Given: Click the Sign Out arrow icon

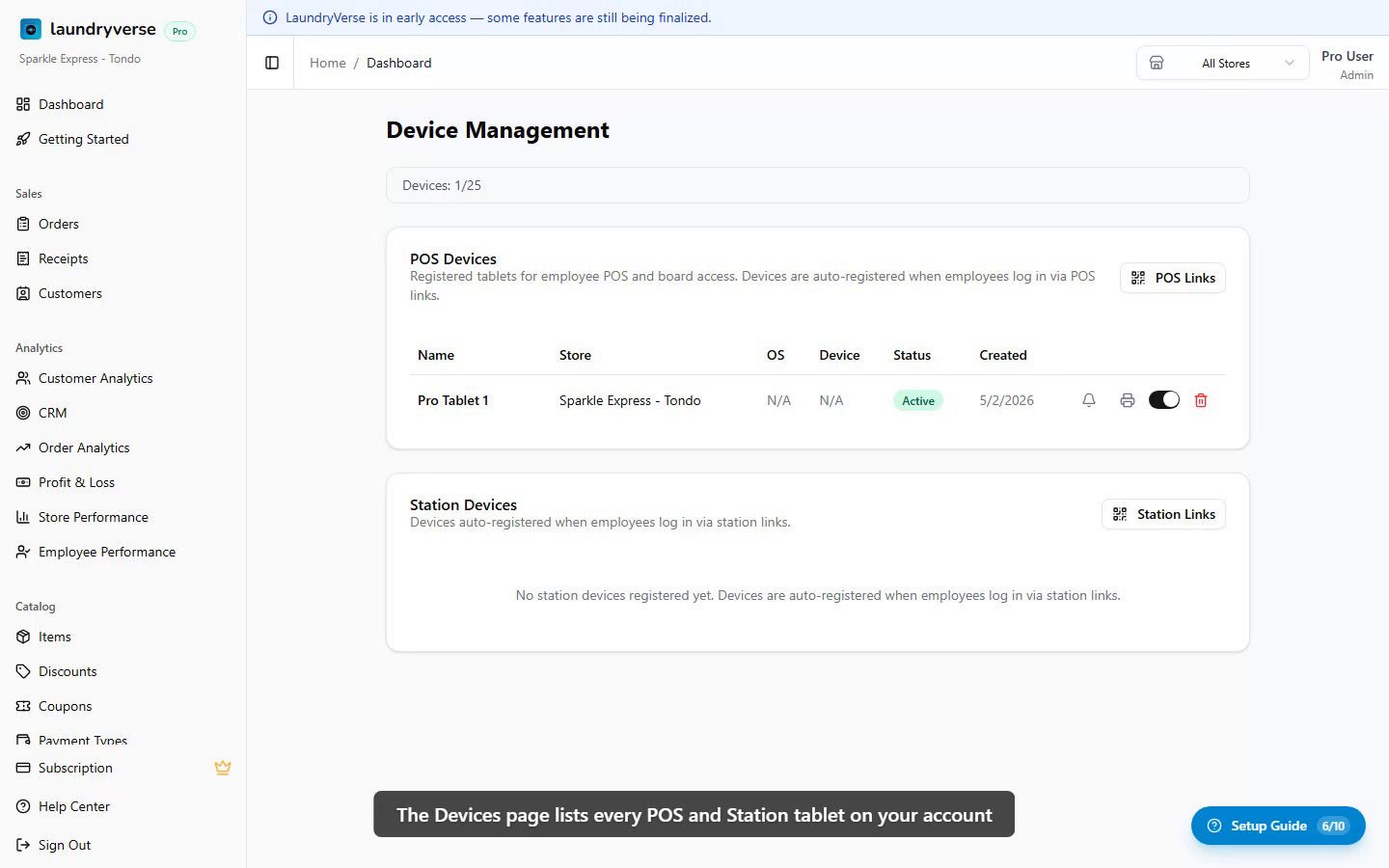Looking at the screenshot, I should (x=23, y=845).
